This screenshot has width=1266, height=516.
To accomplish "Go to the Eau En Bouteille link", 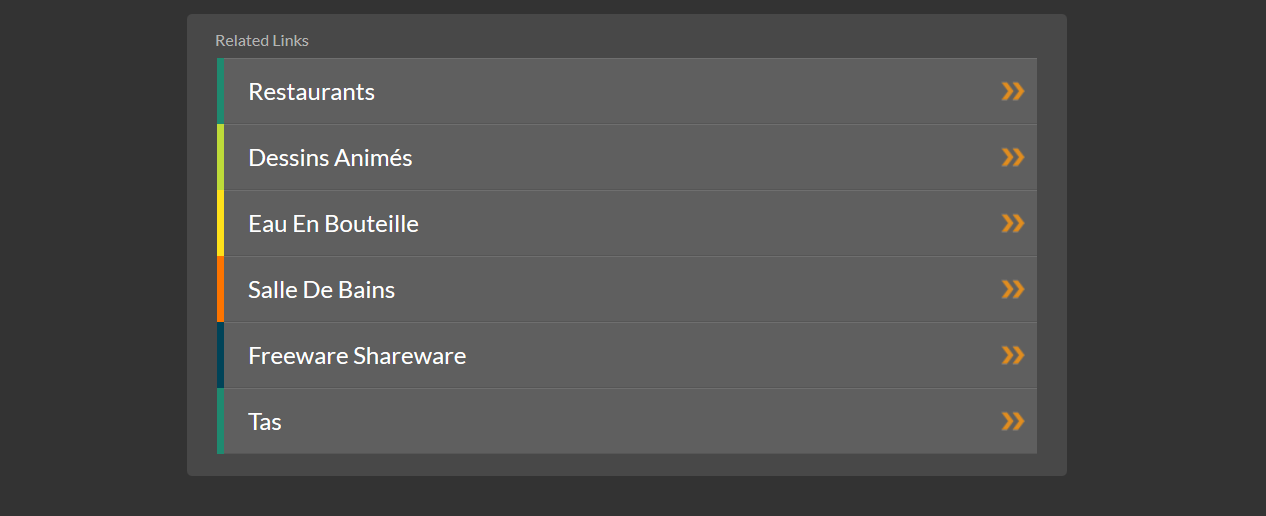I will (x=333, y=224).
